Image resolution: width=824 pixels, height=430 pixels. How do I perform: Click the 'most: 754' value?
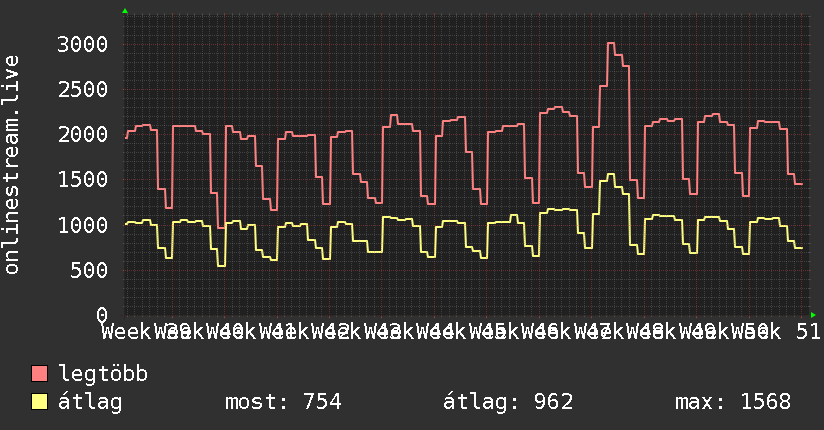[x=283, y=402]
